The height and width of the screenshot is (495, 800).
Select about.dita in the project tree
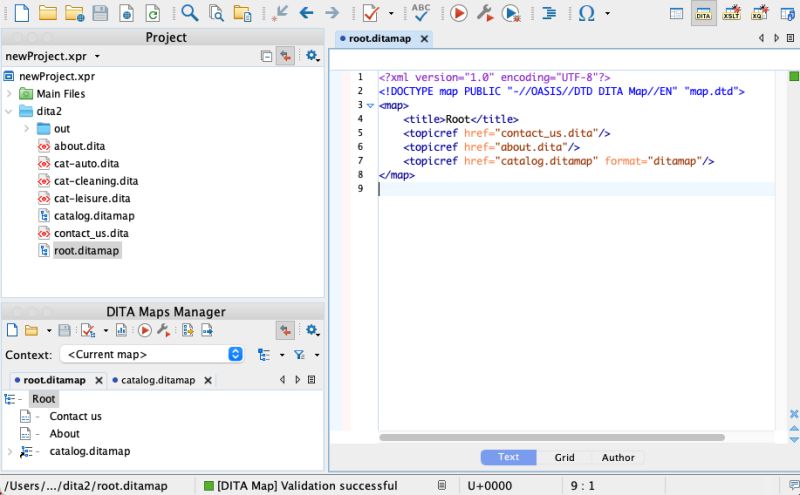(x=80, y=146)
